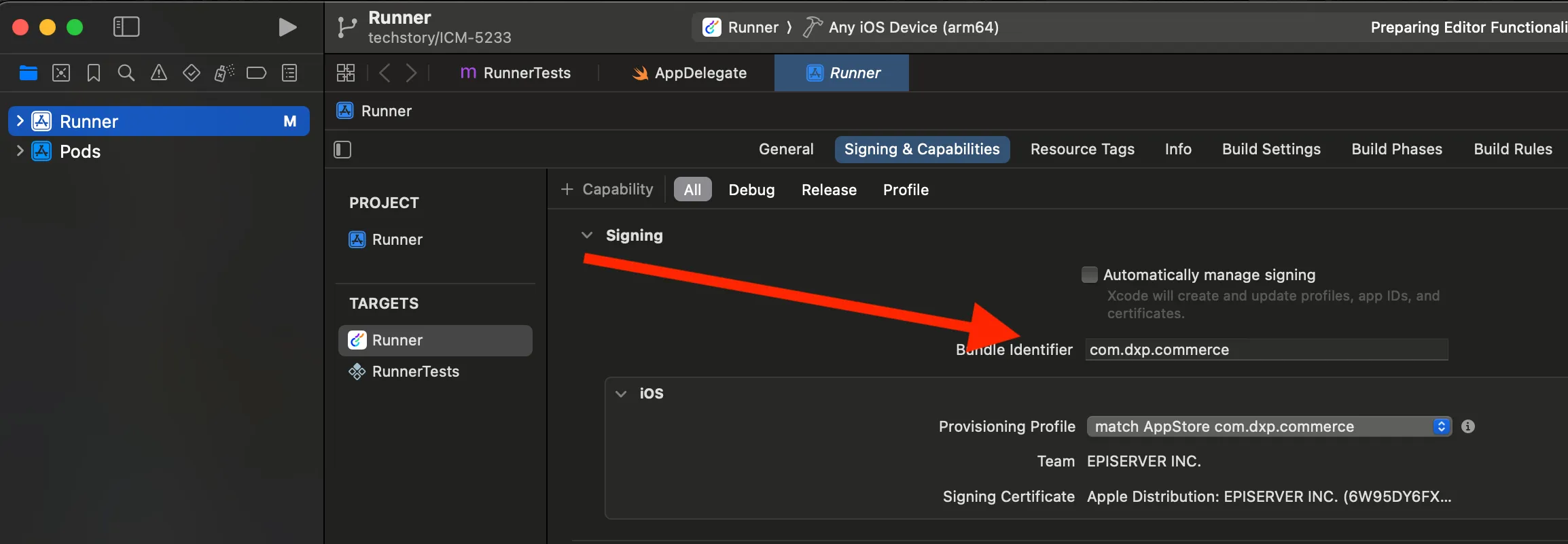Open the report navigator icon
Screen dimensions: 1568x544
[289, 73]
